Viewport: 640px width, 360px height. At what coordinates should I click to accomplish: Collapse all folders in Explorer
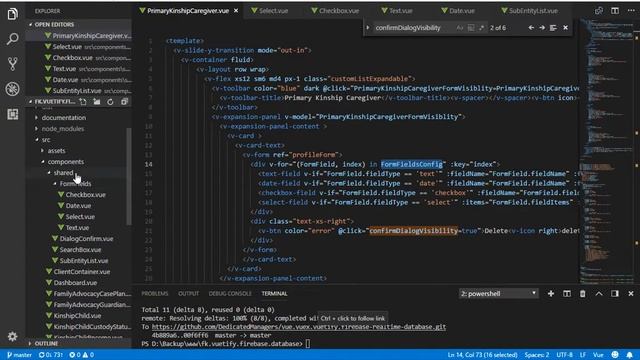click(124, 101)
